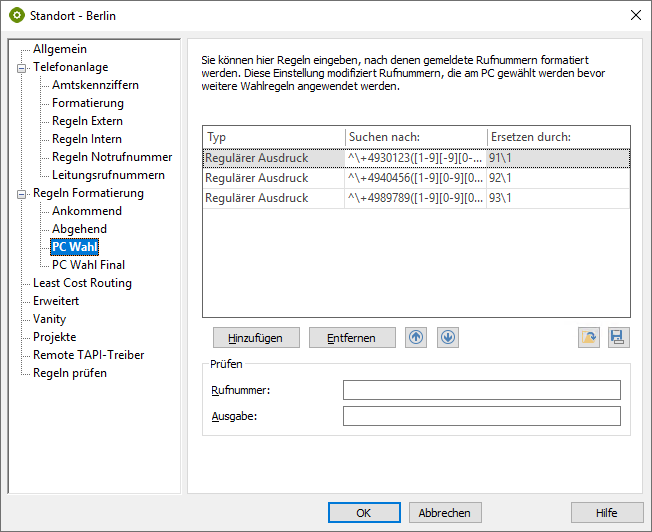652x532 pixels.
Task: Click the move rule down arrow icon
Action: pyautogui.click(x=447, y=337)
